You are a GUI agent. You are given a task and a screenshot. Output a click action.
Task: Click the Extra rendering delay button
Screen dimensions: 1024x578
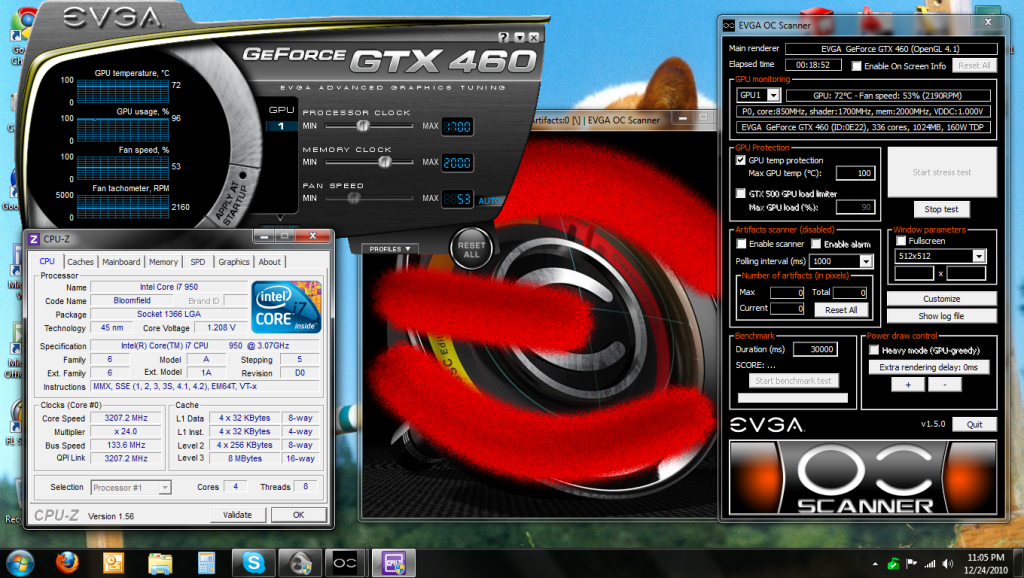pyautogui.click(x=928, y=367)
